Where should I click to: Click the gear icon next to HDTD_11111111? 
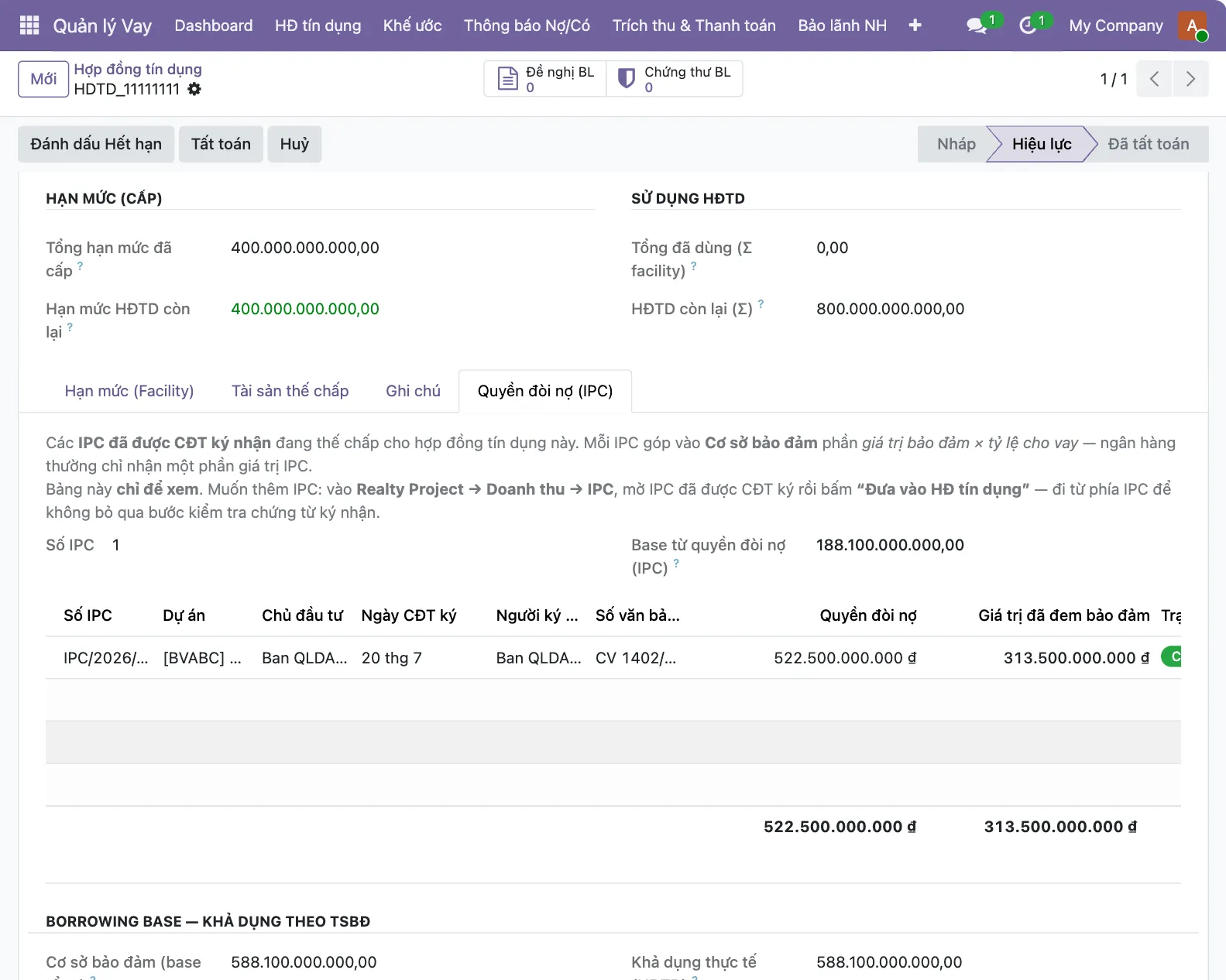click(194, 89)
